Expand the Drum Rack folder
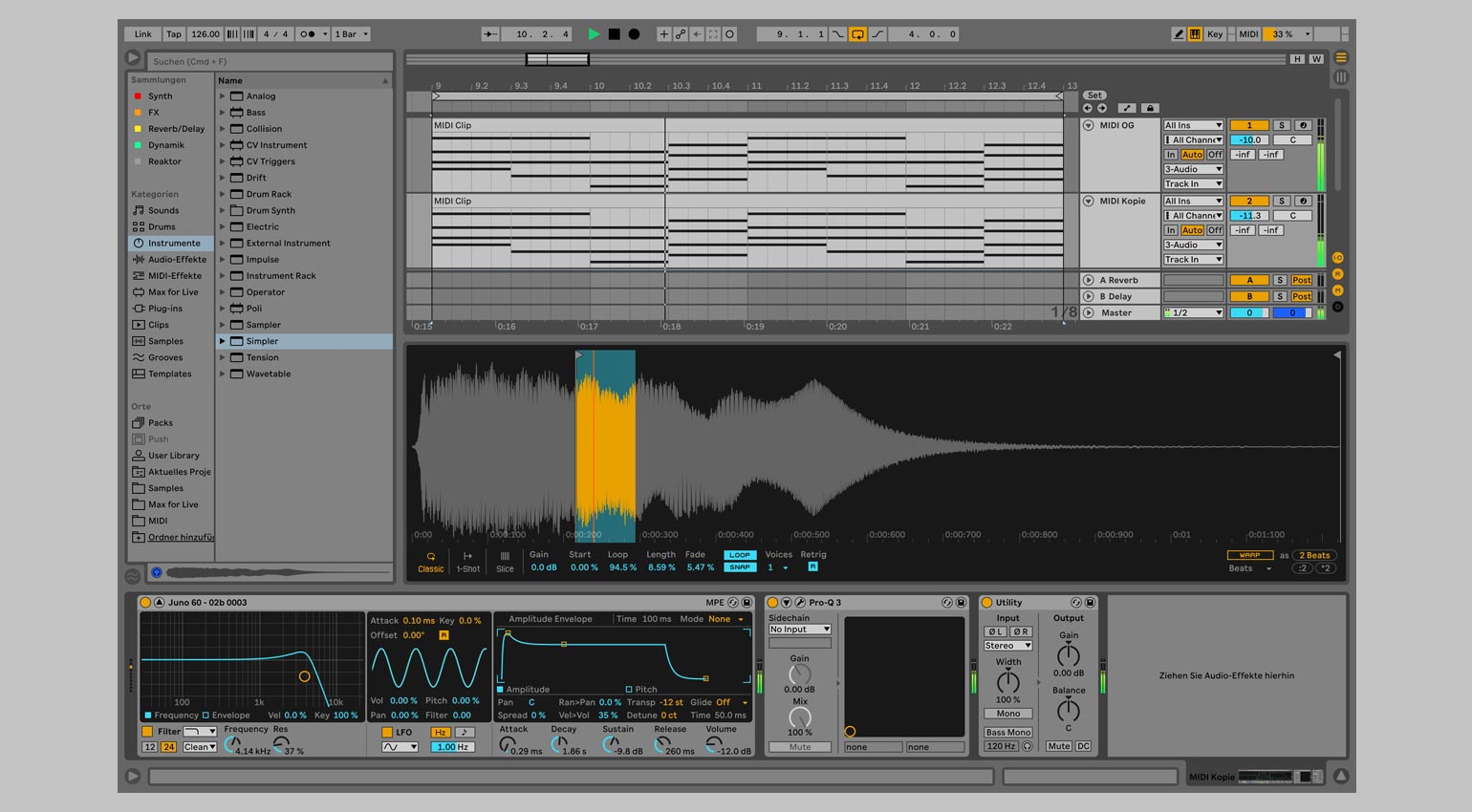 point(223,194)
